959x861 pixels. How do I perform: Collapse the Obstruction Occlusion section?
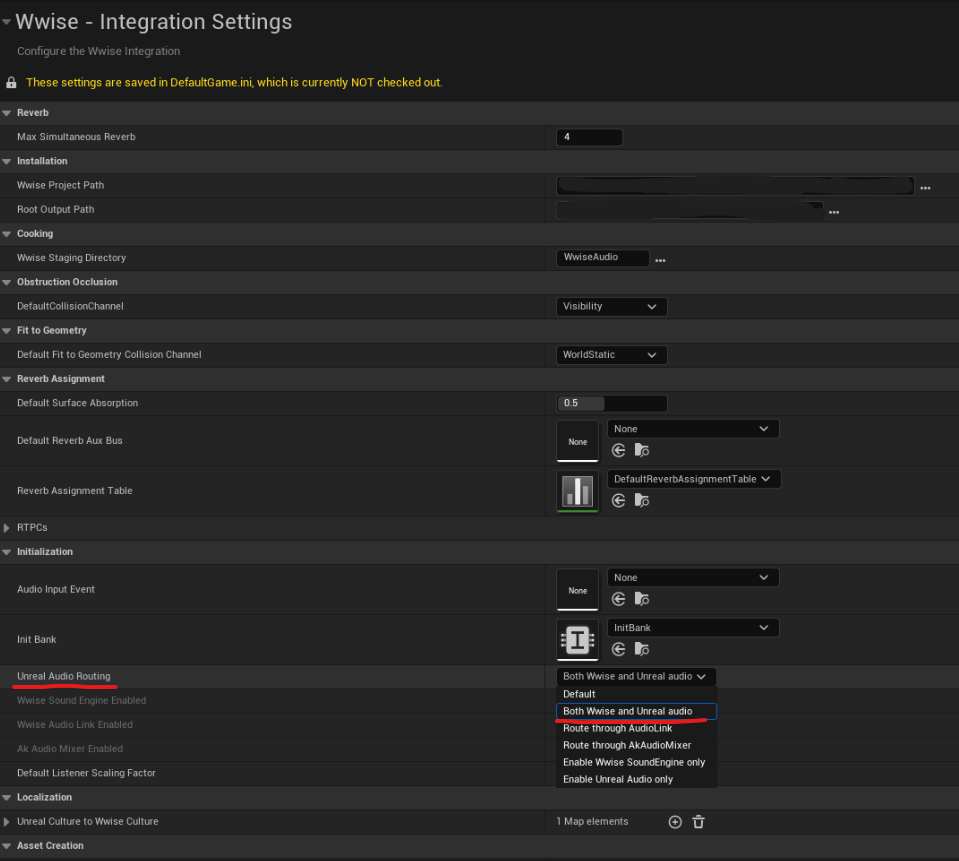[x=7, y=283]
